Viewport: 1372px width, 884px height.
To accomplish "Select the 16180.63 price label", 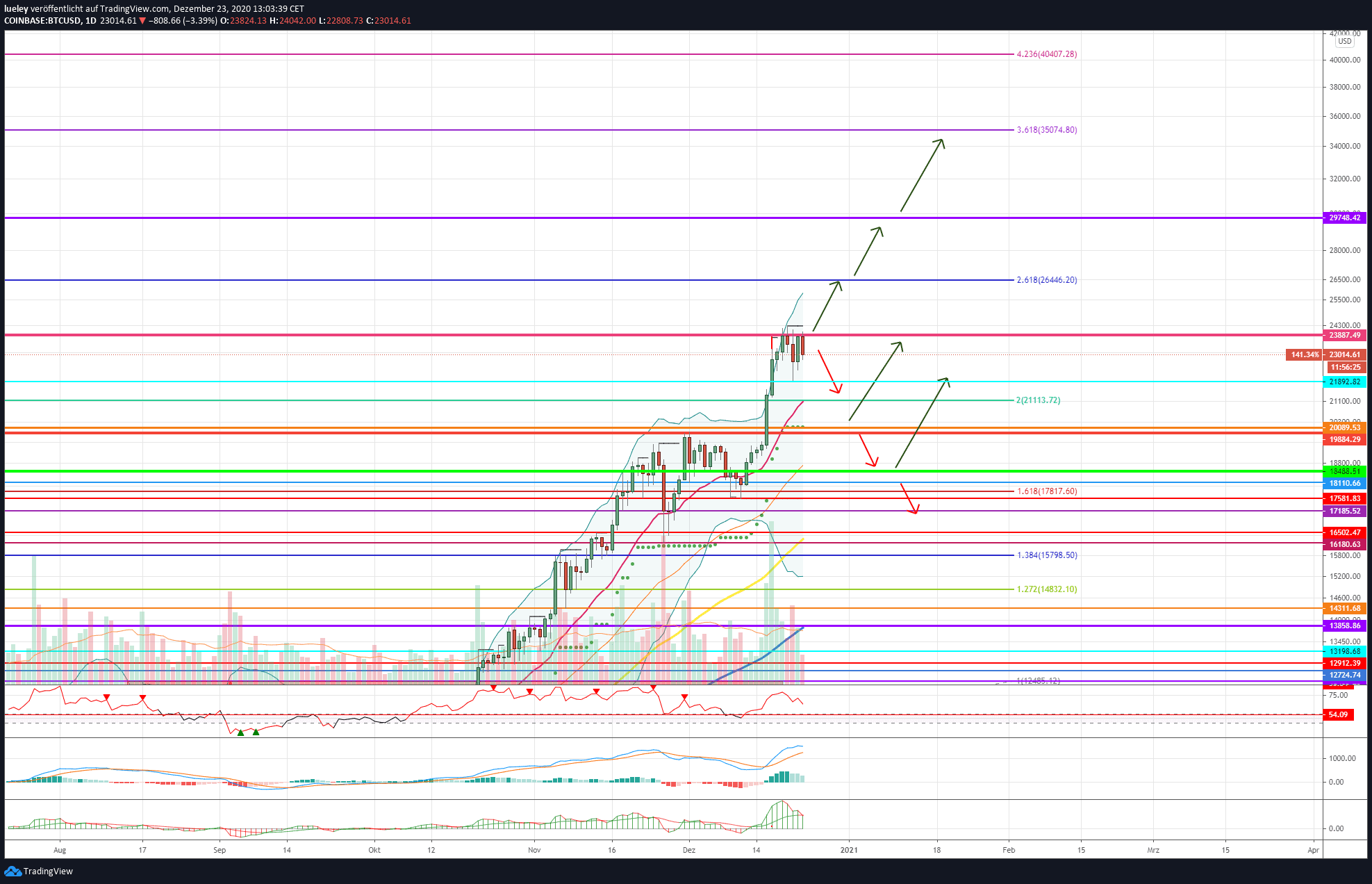I will coord(1345,544).
